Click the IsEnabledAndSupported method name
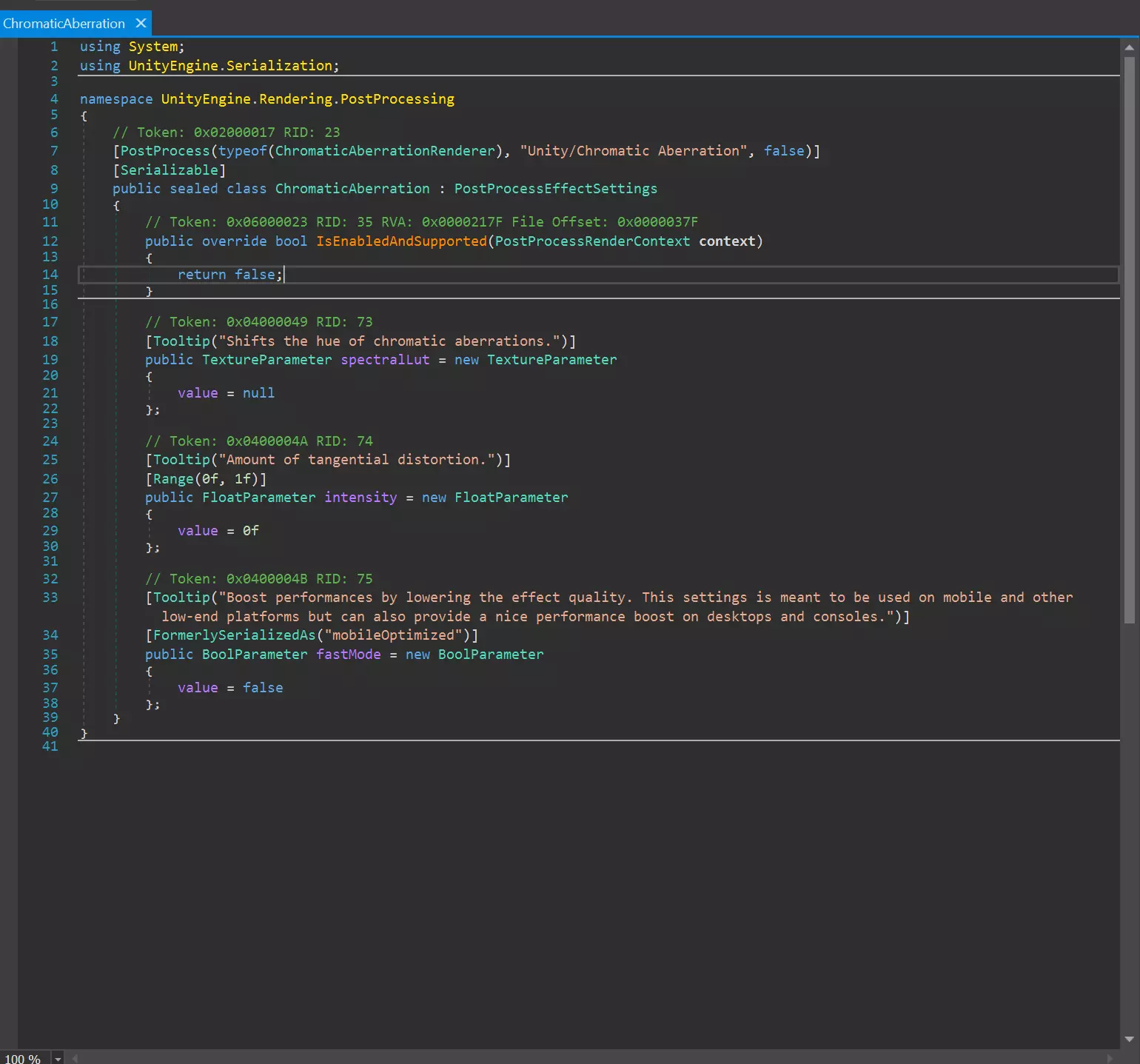 pyautogui.click(x=401, y=241)
